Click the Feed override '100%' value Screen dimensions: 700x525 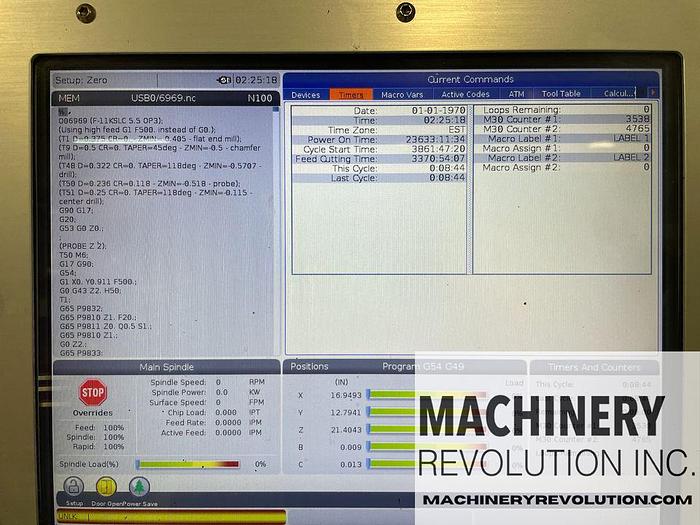(x=113, y=428)
